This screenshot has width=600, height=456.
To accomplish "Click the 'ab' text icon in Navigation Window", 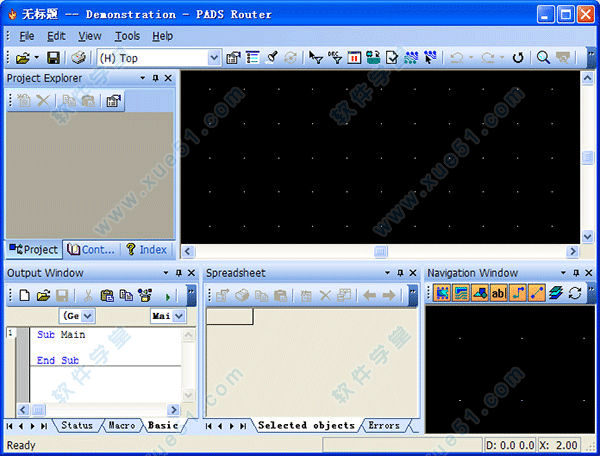I will point(499,293).
